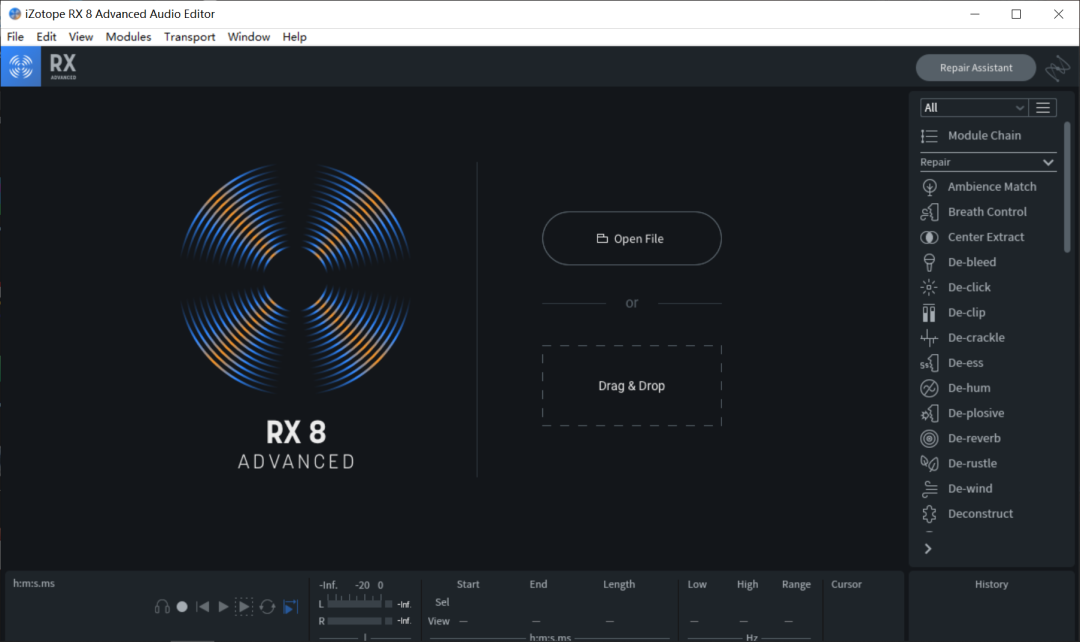1080x642 pixels.
Task: Click the Start column header
Action: (x=468, y=584)
